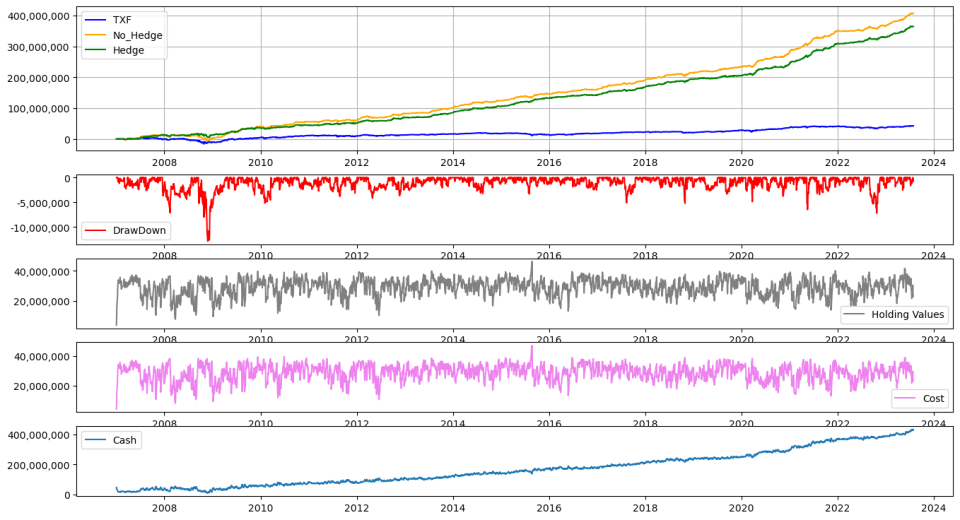The image size is (960, 520).
Task: Select the blue line swatch beside TXF
Action: point(96,20)
